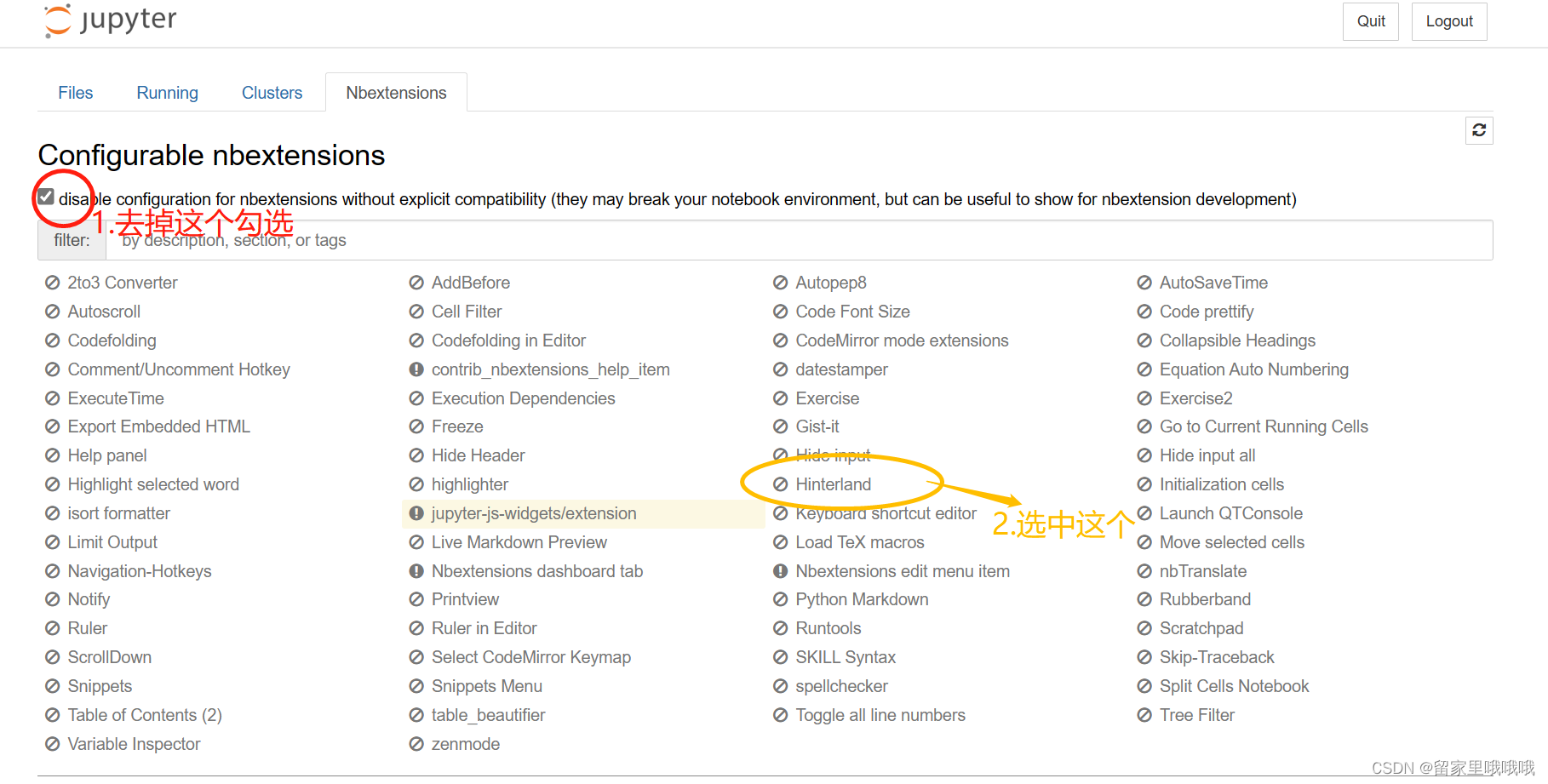Click the Logout button

click(1449, 21)
